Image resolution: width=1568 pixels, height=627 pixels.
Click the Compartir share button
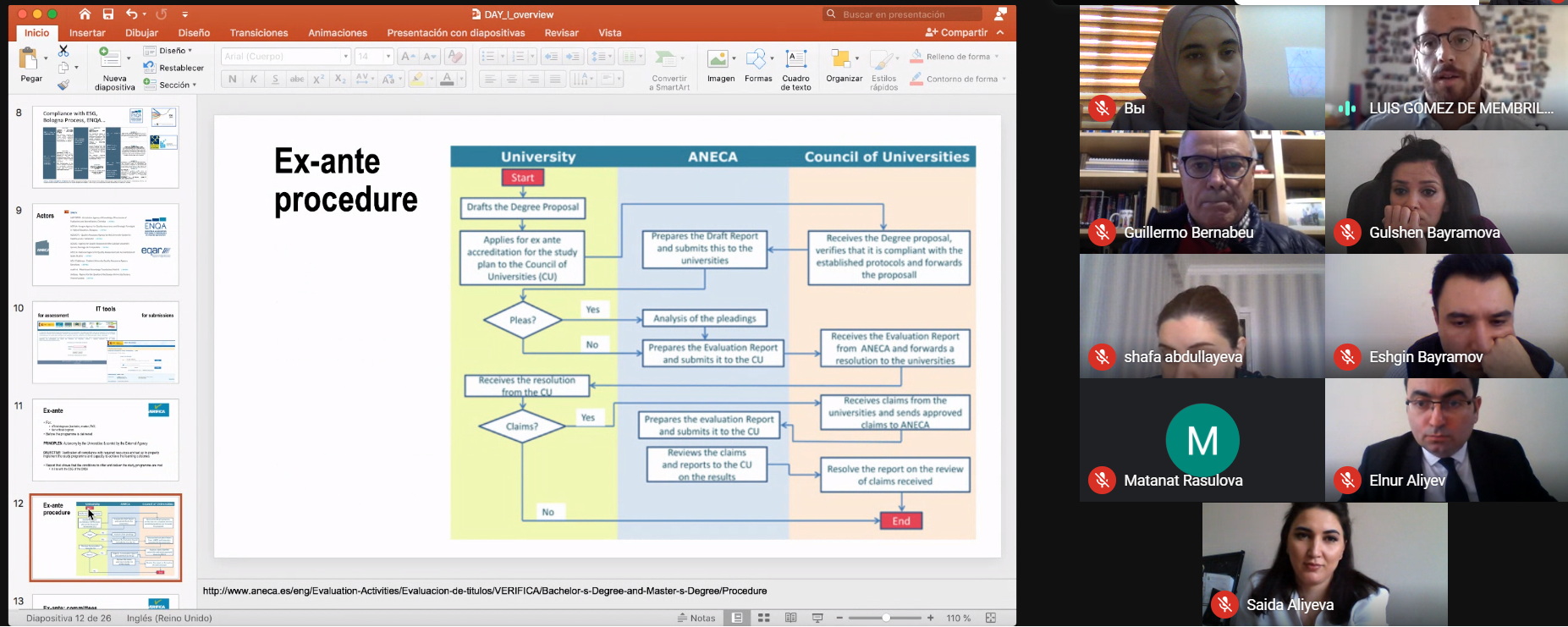tap(956, 33)
